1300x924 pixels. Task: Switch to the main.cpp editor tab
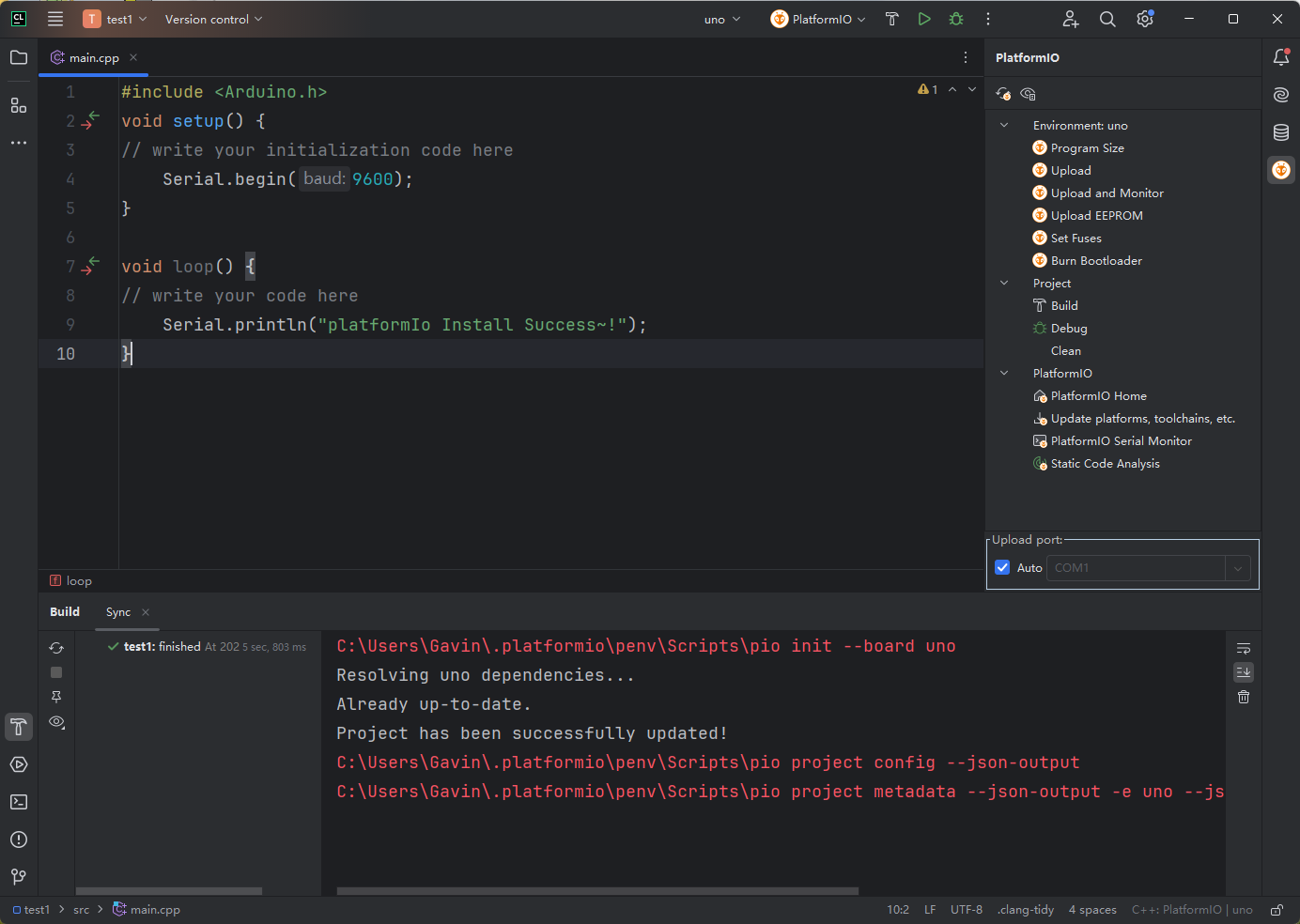point(94,57)
